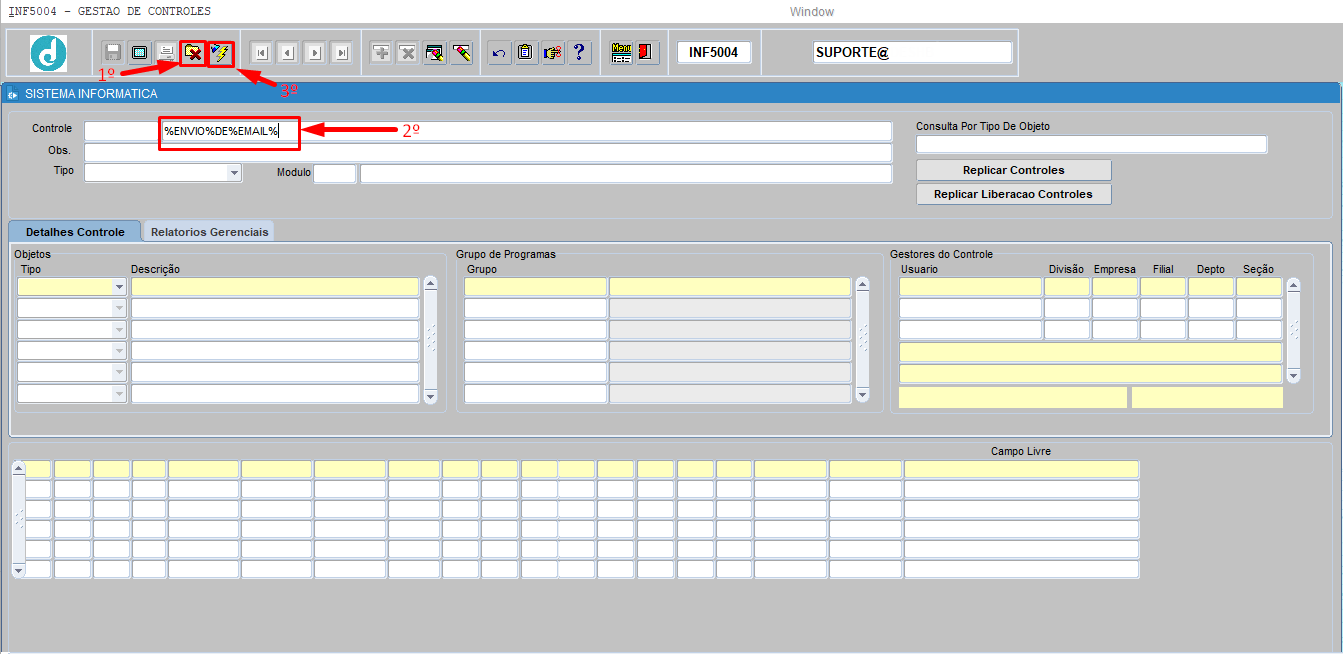Click down arrow of Objetos scrollbar

[x=431, y=396]
